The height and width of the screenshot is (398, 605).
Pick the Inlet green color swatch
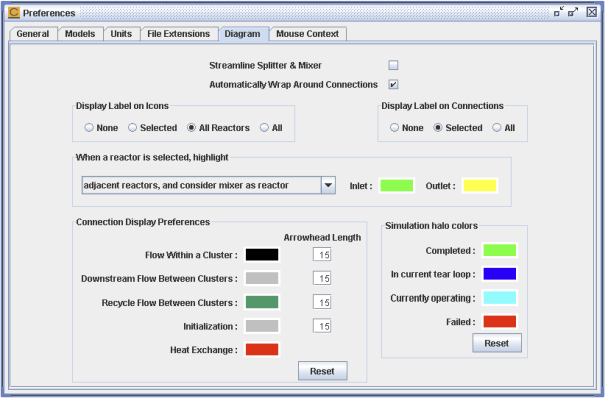click(397, 186)
